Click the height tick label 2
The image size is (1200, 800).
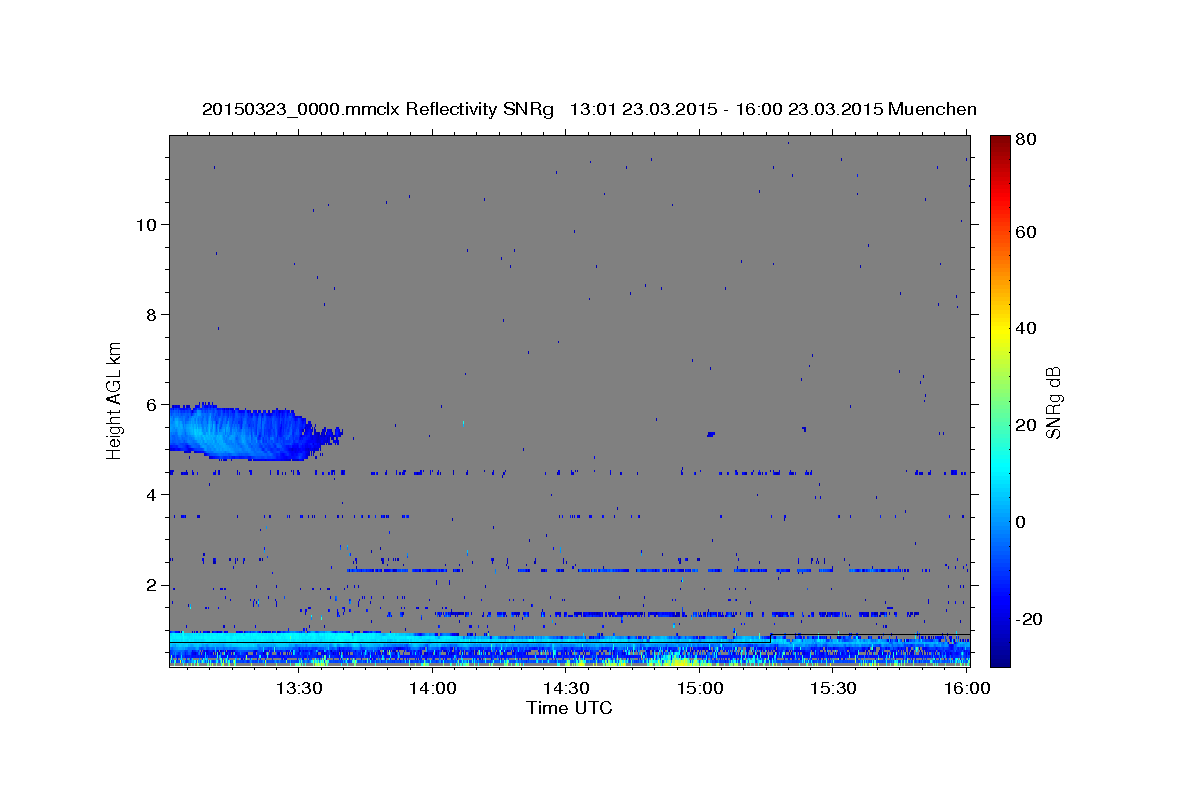150,585
